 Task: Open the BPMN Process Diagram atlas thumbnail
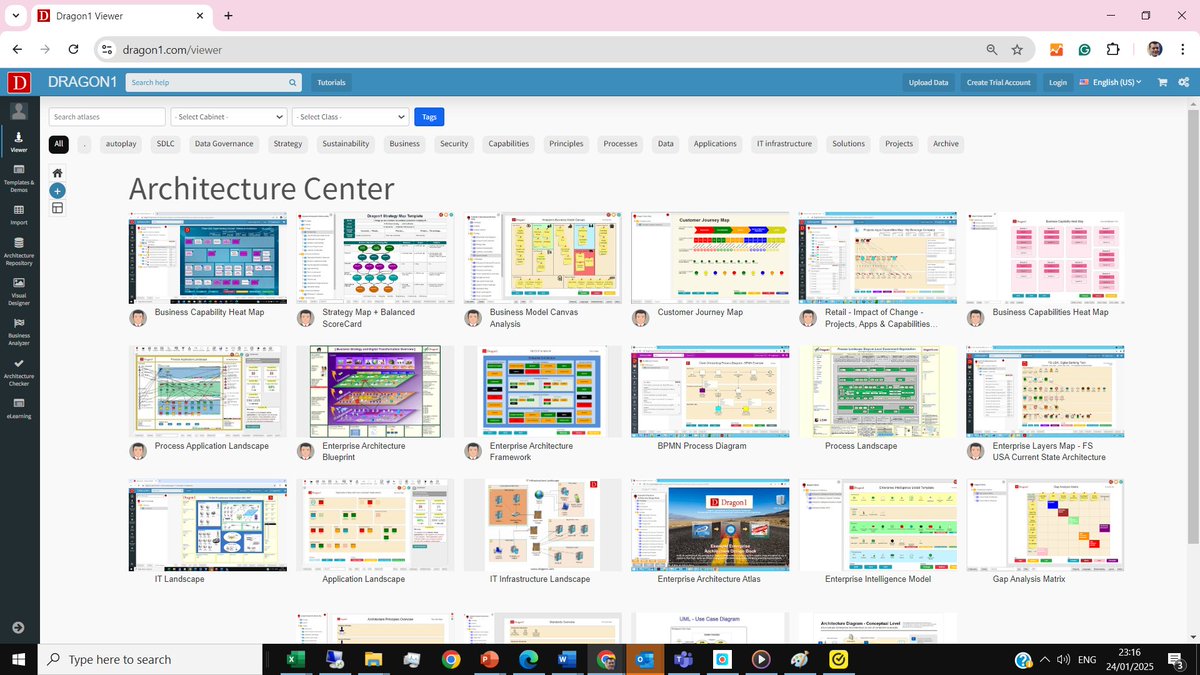point(709,390)
